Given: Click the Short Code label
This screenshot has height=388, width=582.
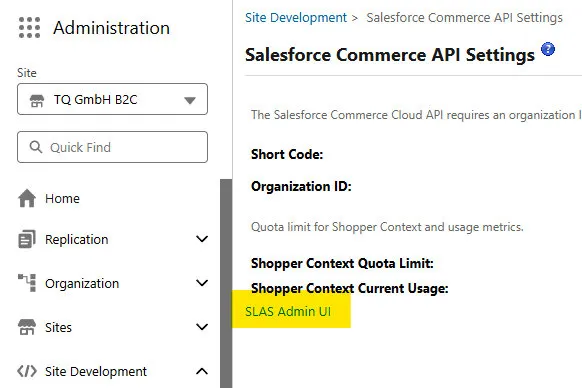Looking at the screenshot, I should click(x=287, y=154).
